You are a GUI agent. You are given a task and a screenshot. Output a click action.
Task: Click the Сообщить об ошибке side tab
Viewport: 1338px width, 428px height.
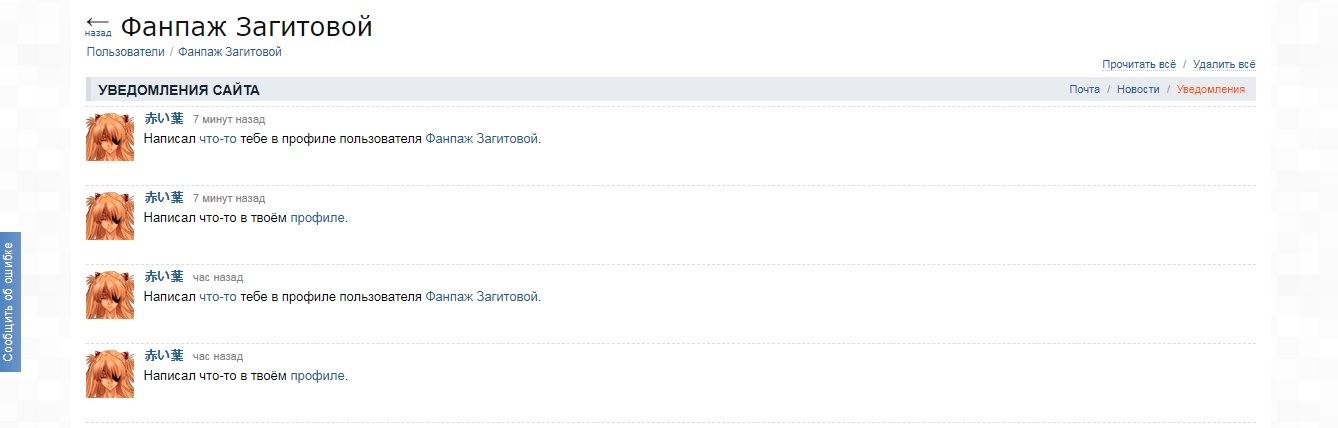pyautogui.click(x=9, y=302)
